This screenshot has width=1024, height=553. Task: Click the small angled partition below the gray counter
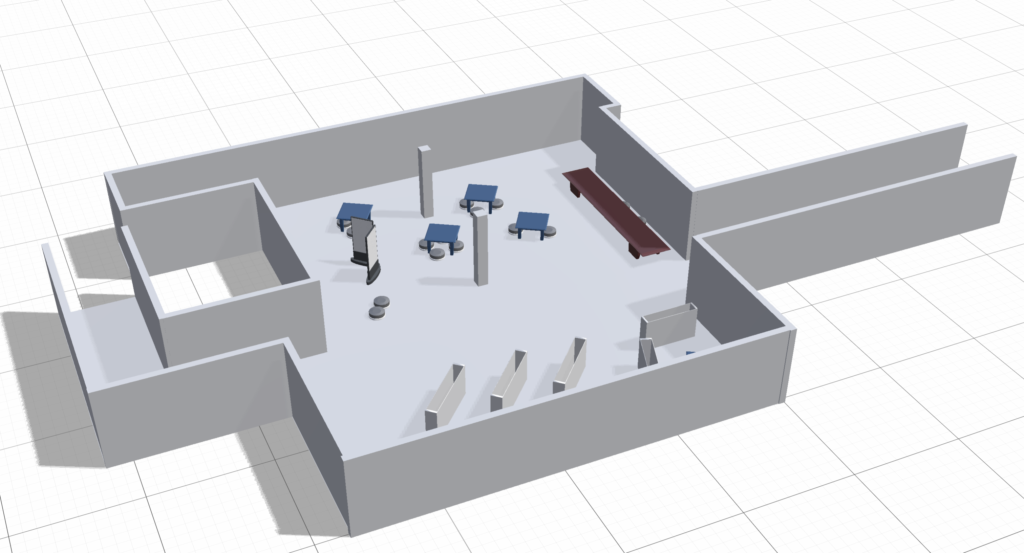point(646,353)
